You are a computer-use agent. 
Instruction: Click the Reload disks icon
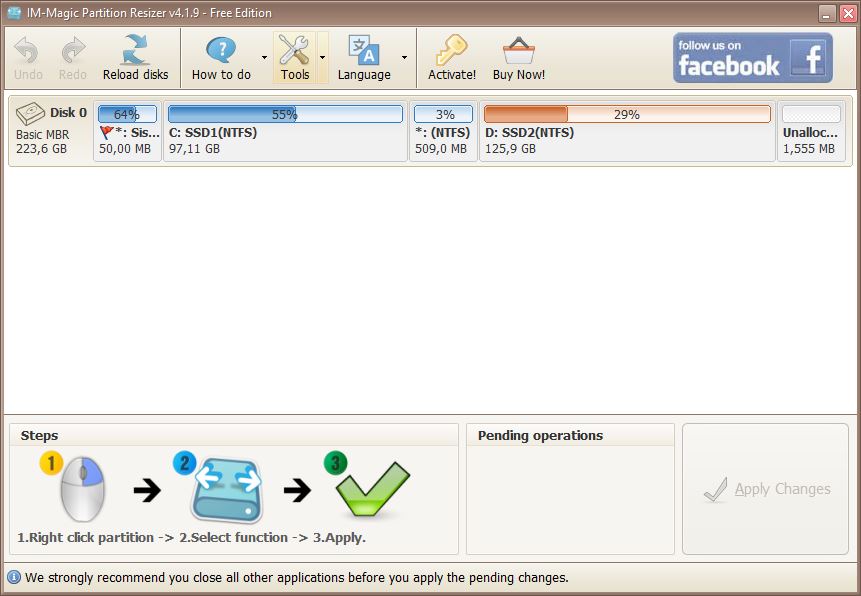click(135, 49)
